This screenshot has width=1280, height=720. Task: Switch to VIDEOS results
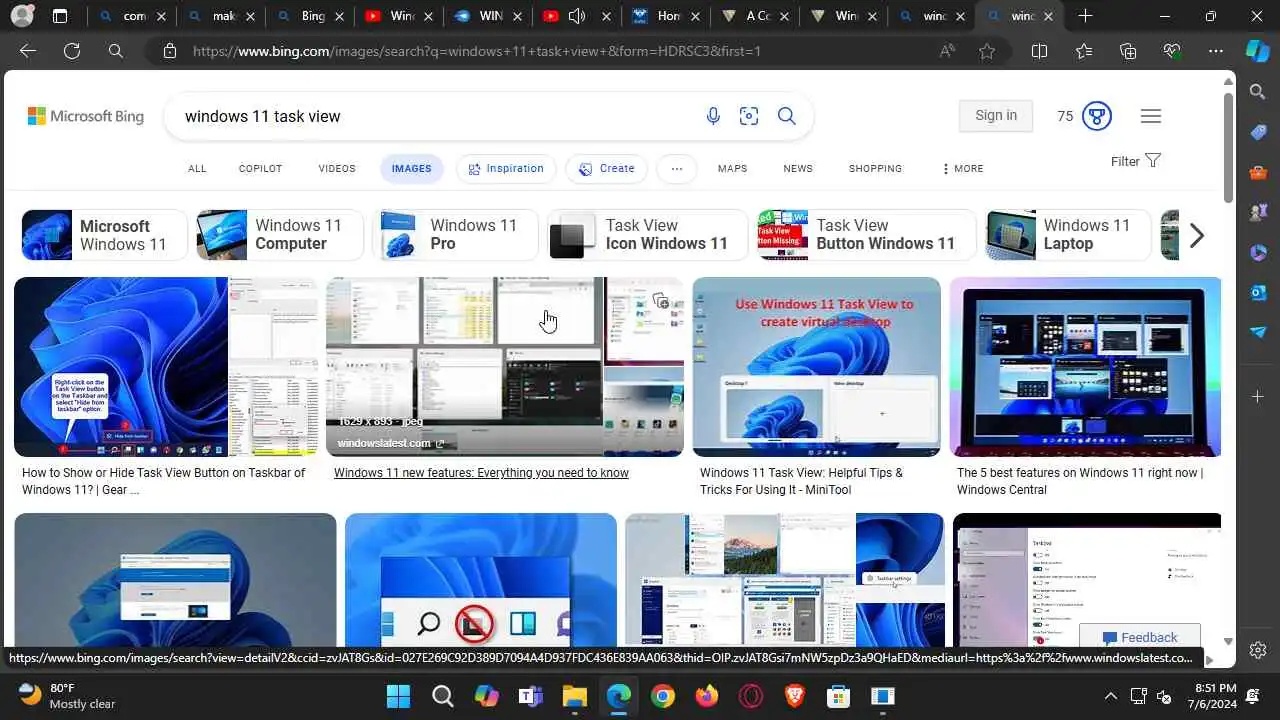337,168
